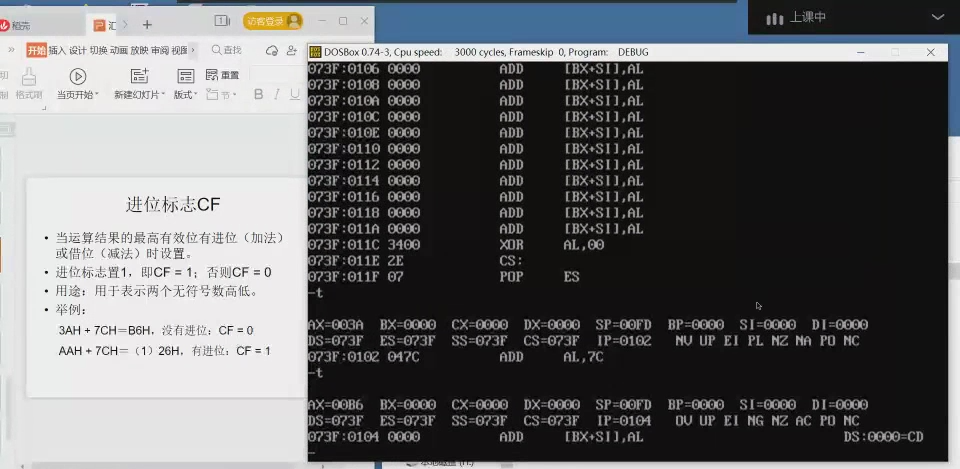Click the AX=00B6 register value
Viewport: 960px width, 469px height.
click(x=336, y=405)
